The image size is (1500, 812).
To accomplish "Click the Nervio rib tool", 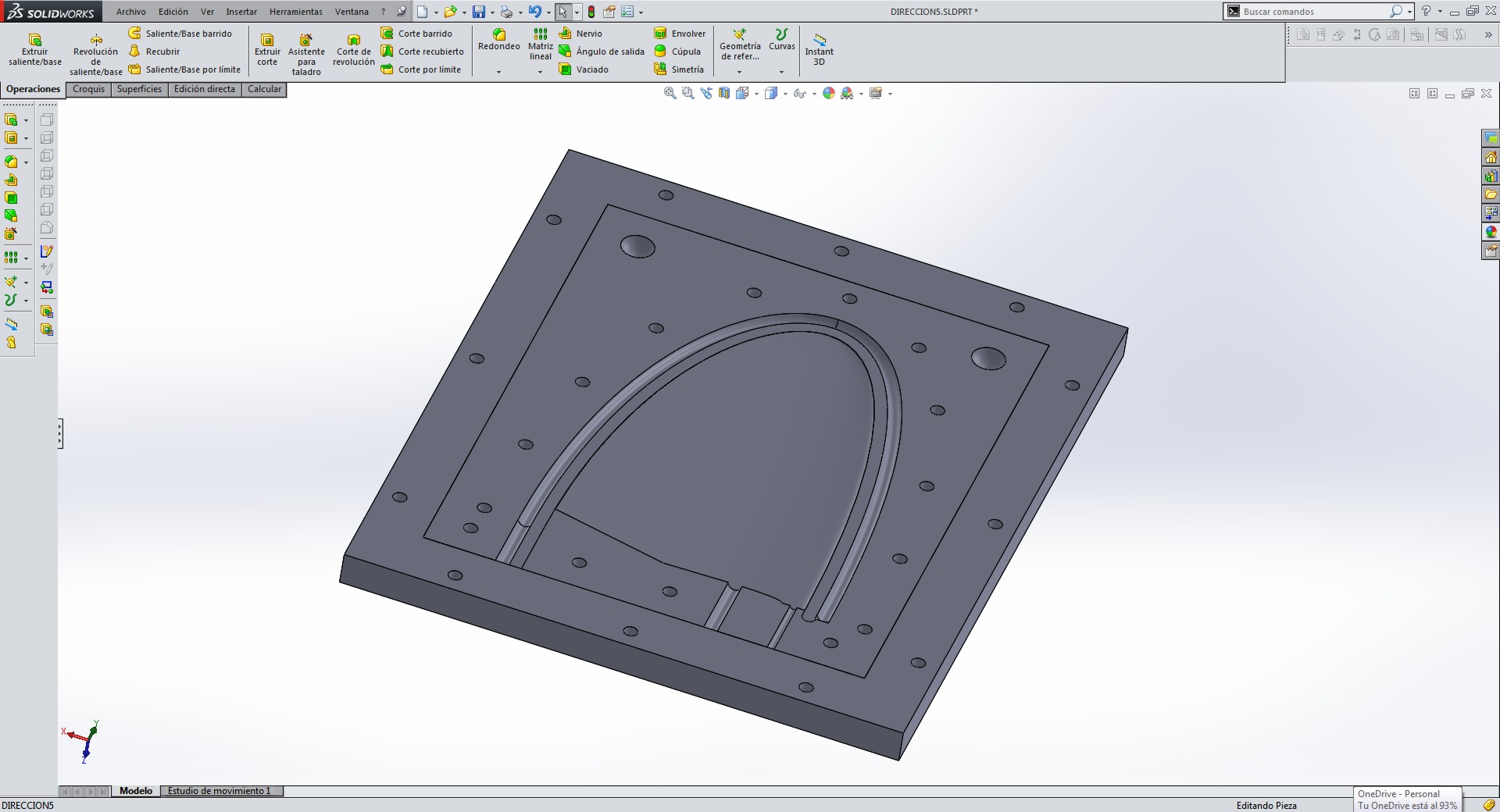I will [566, 34].
